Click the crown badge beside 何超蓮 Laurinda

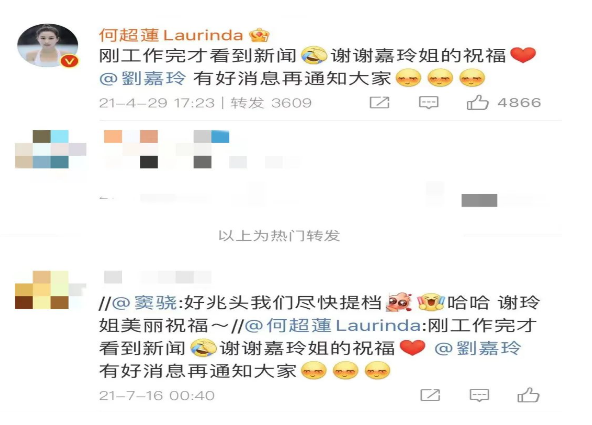pos(259,35)
